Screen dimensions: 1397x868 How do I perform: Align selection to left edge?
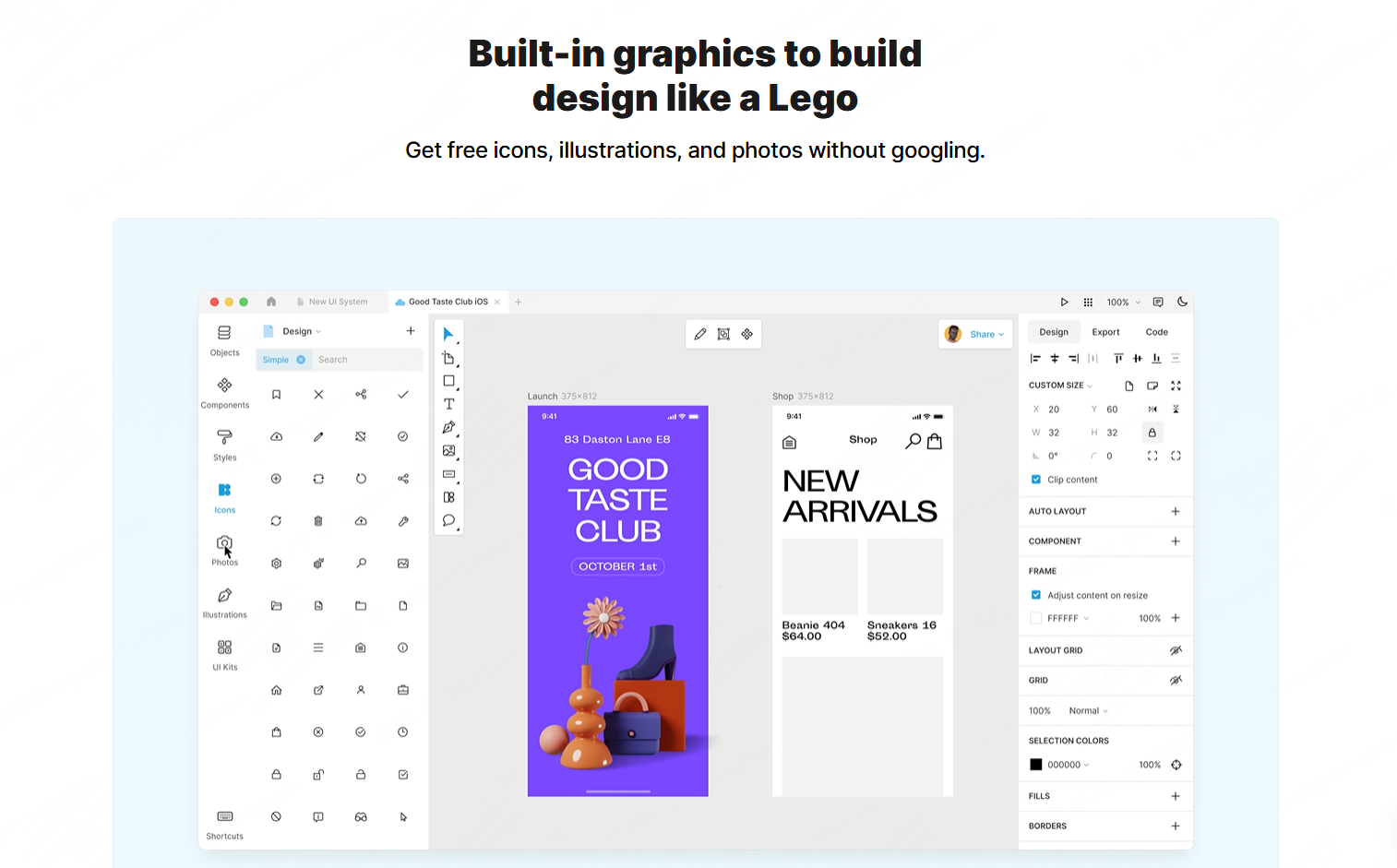point(1035,359)
